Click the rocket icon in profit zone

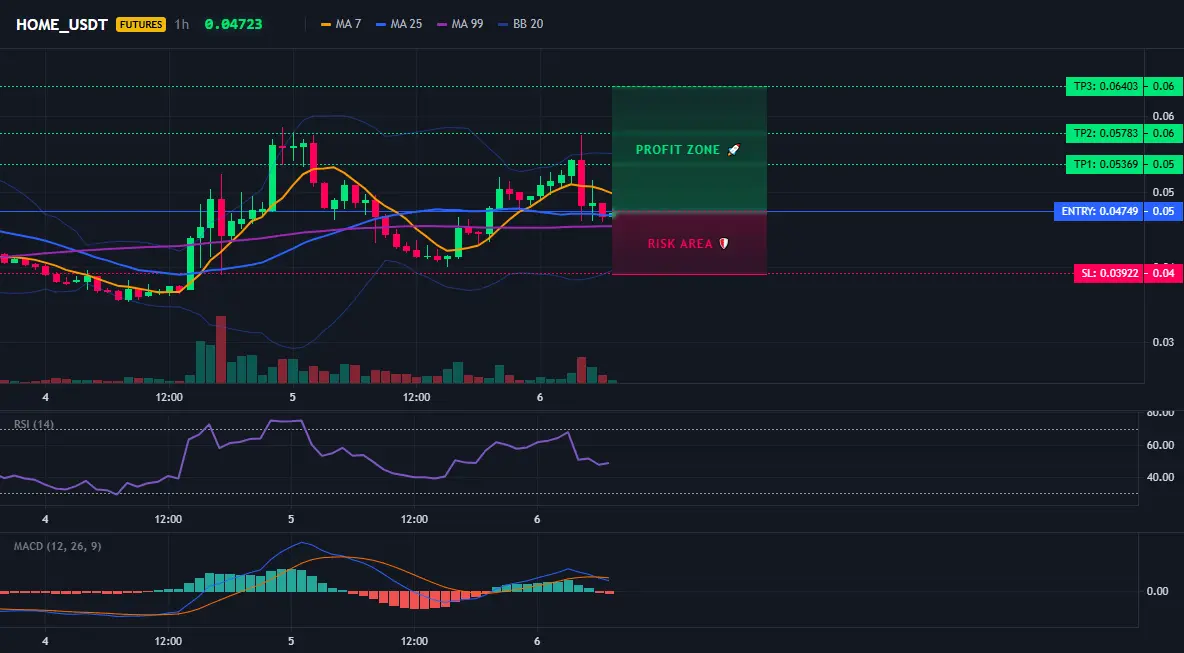(734, 149)
